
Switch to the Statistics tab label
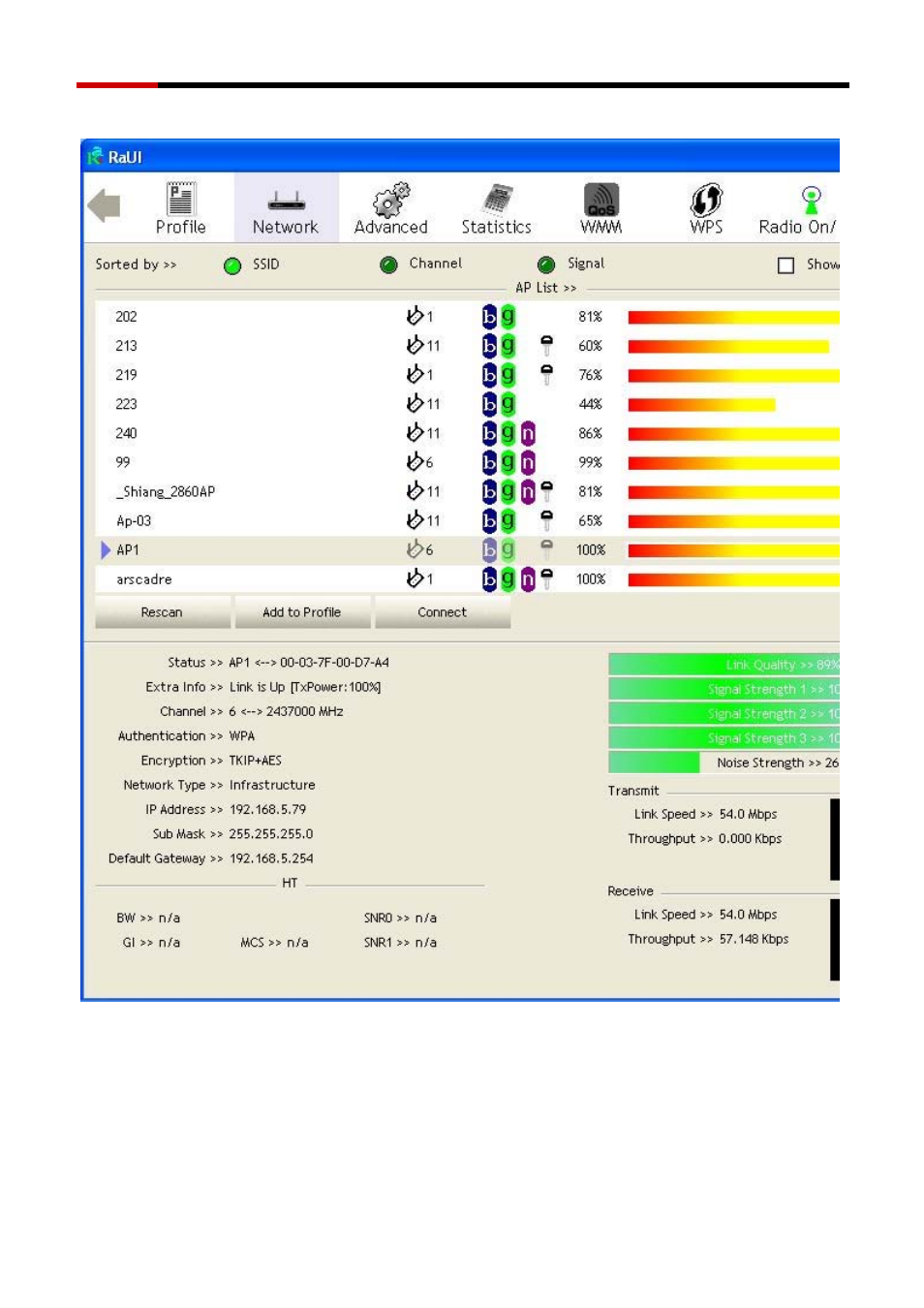coord(496,227)
